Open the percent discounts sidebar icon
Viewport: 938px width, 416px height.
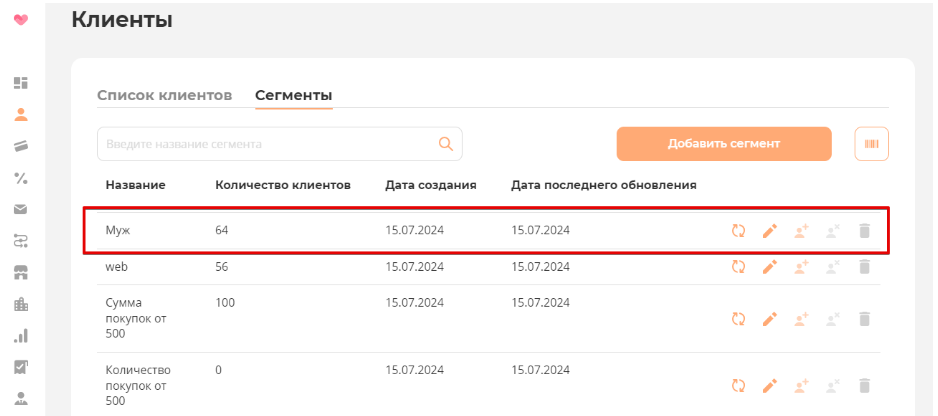click(21, 178)
